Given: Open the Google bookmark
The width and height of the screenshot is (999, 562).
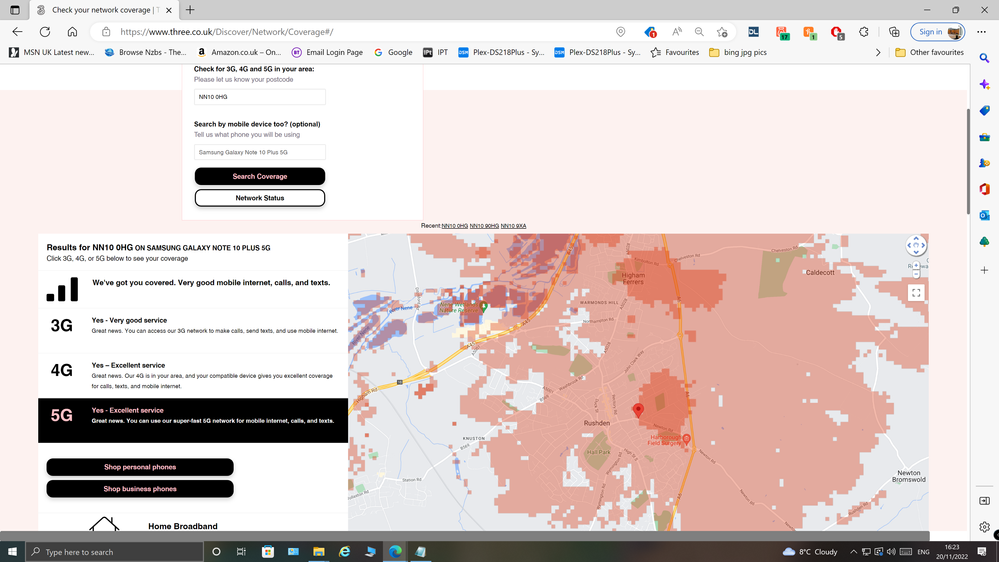Looking at the screenshot, I should (393, 52).
